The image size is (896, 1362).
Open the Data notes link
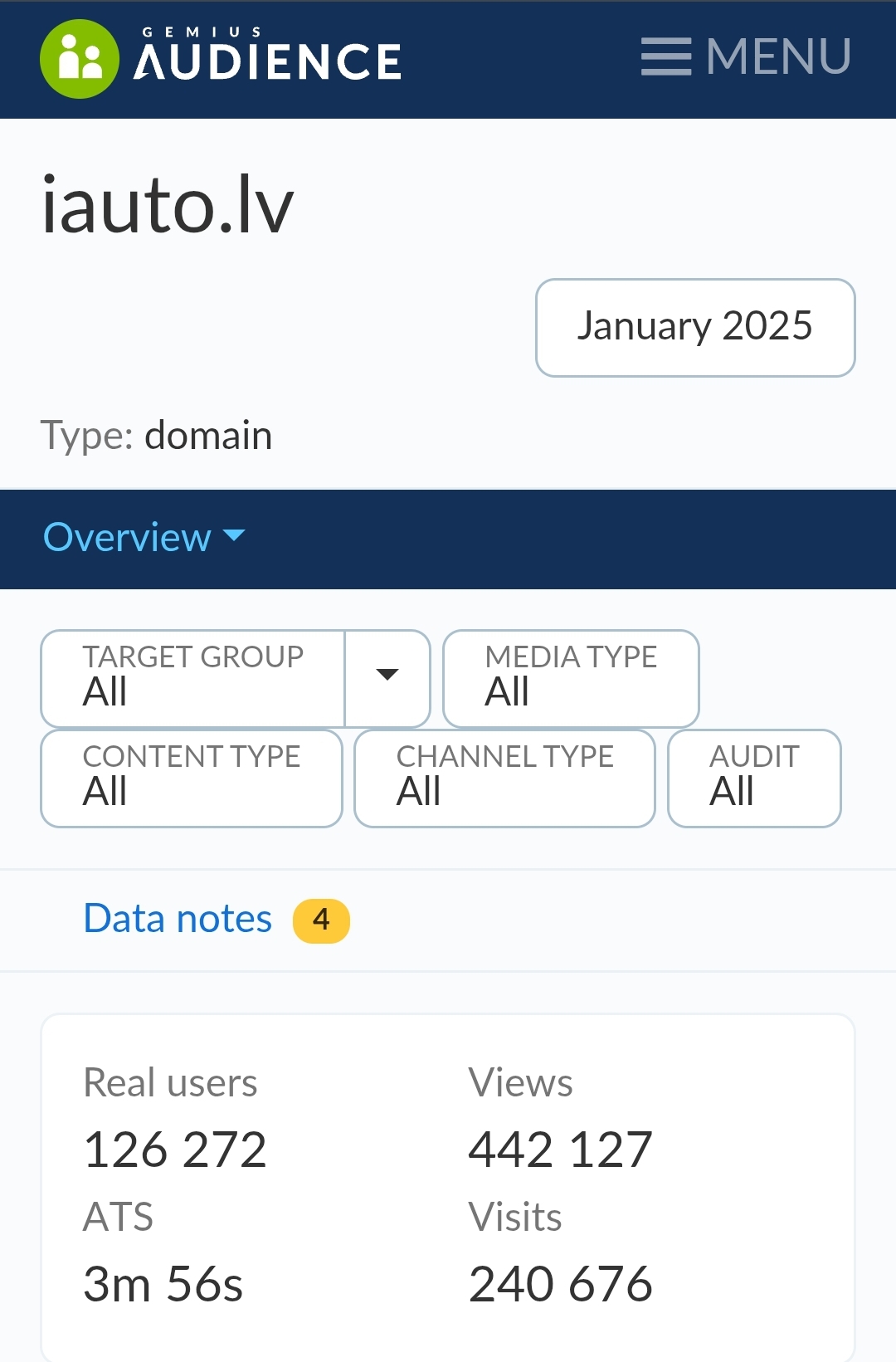click(x=178, y=919)
